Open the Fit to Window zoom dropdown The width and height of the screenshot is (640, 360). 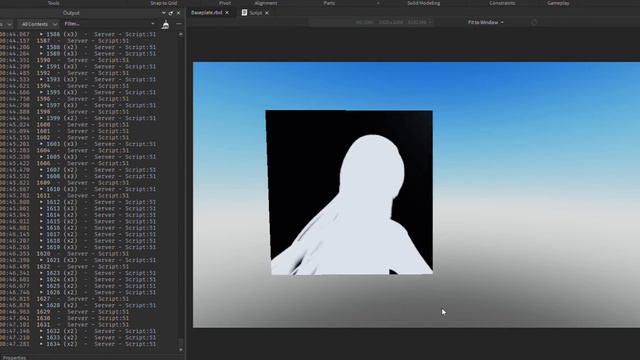tap(485, 22)
